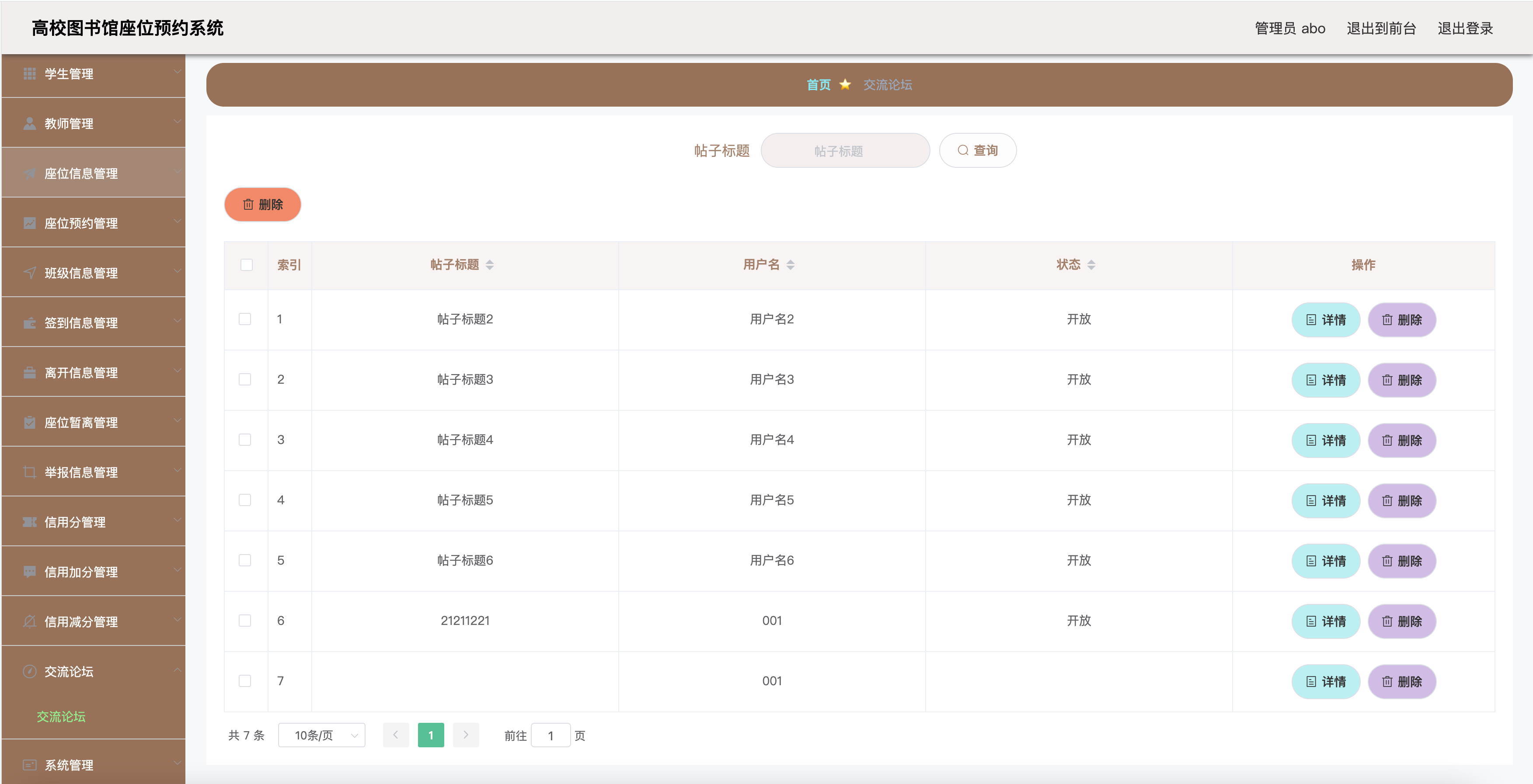The image size is (1533, 784).
Task: Click the briefcase icon beside 离开信息管理
Action: click(30, 373)
